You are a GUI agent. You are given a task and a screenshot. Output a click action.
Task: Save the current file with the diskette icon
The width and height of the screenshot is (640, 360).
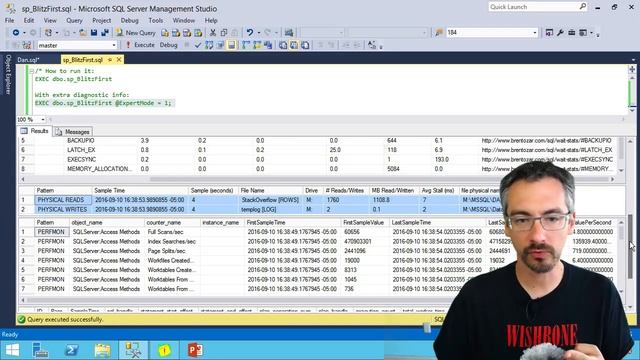(x=94, y=33)
